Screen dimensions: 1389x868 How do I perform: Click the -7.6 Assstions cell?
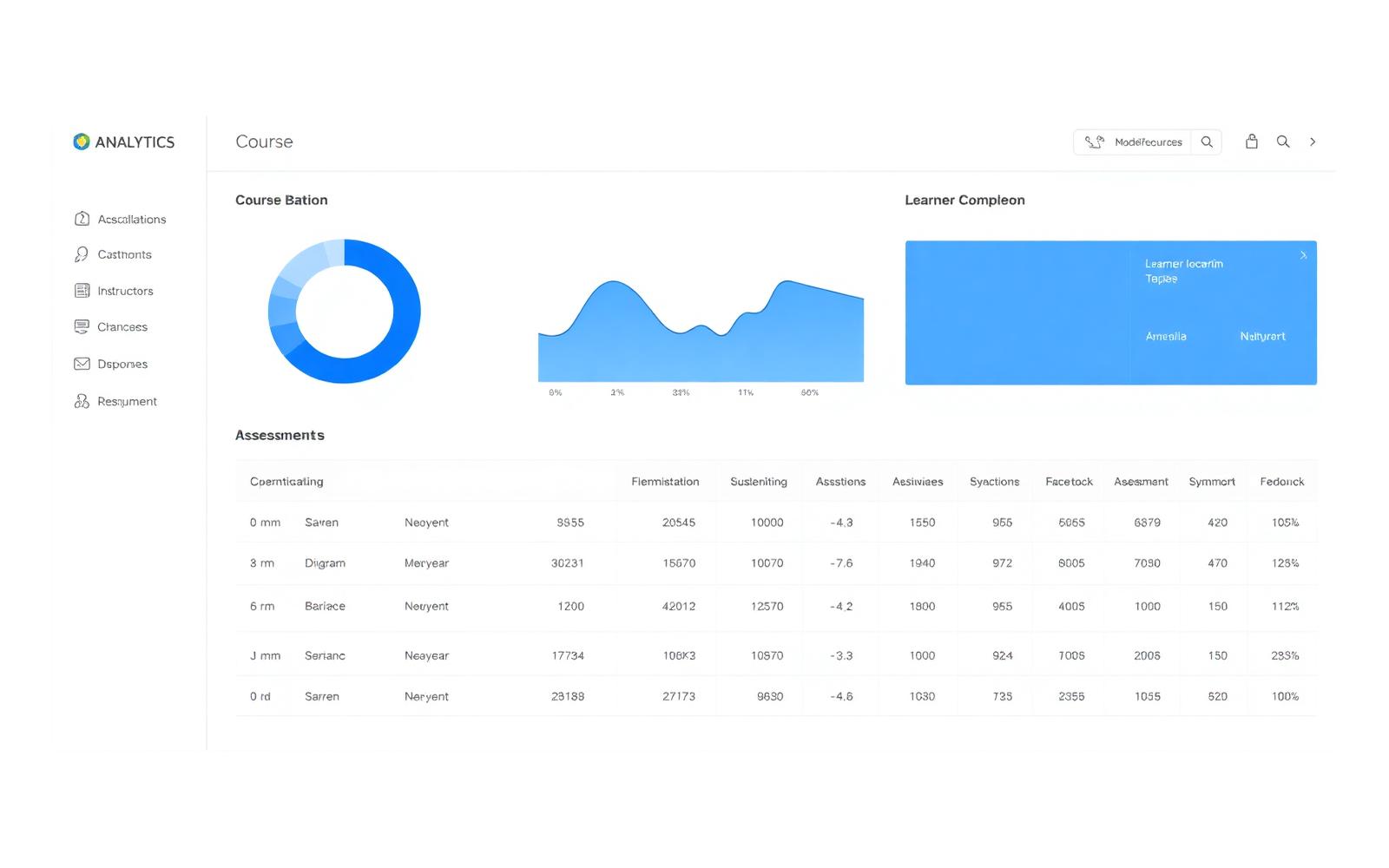841,563
